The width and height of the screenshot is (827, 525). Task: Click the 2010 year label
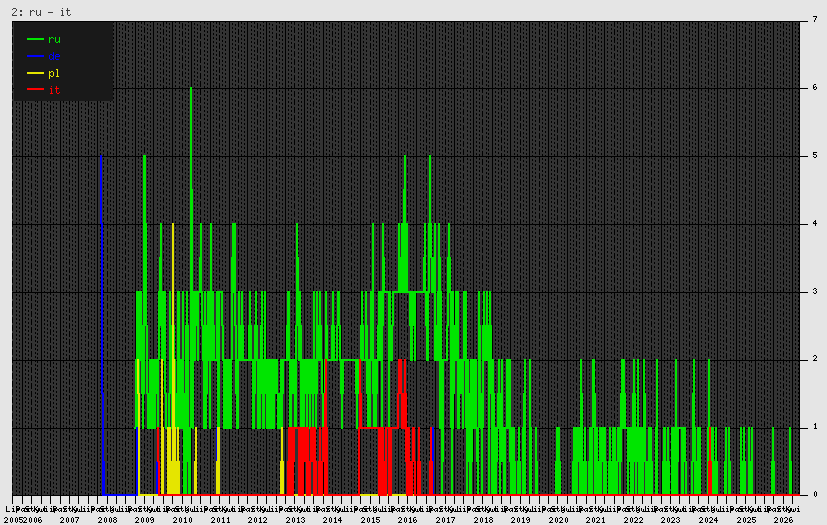pyautogui.click(x=182, y=520)
